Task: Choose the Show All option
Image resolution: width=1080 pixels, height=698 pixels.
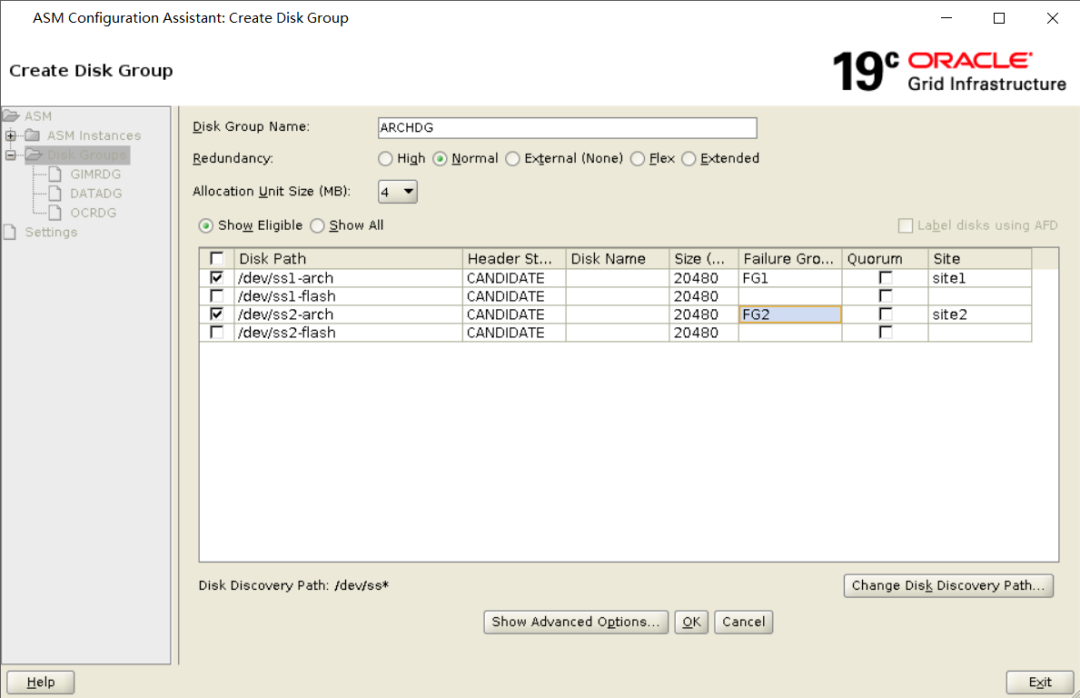Action: point(317,225)
